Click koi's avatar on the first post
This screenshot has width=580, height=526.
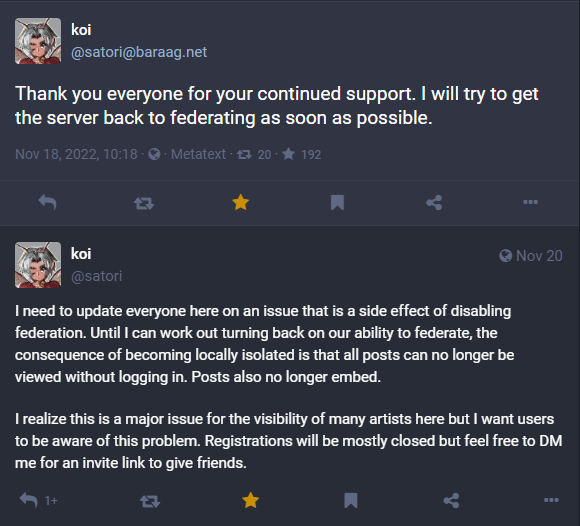click(x=38, y=41)
